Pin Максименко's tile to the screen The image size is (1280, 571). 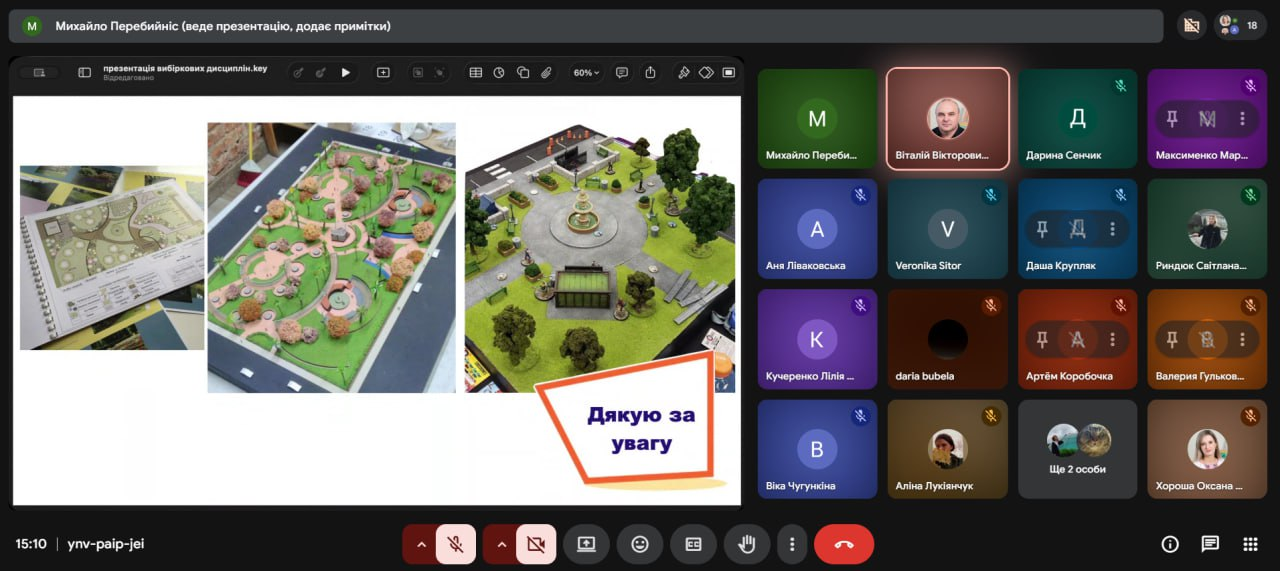click(x=1172, y=118)
